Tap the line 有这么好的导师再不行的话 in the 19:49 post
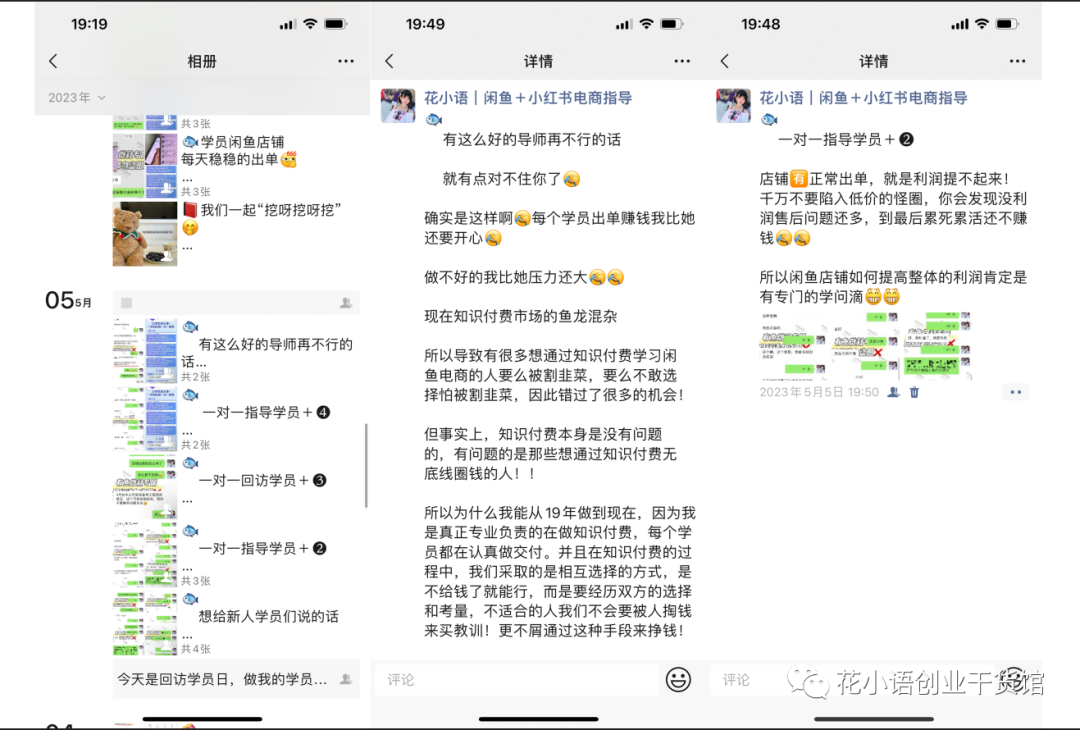 (532, 140)
